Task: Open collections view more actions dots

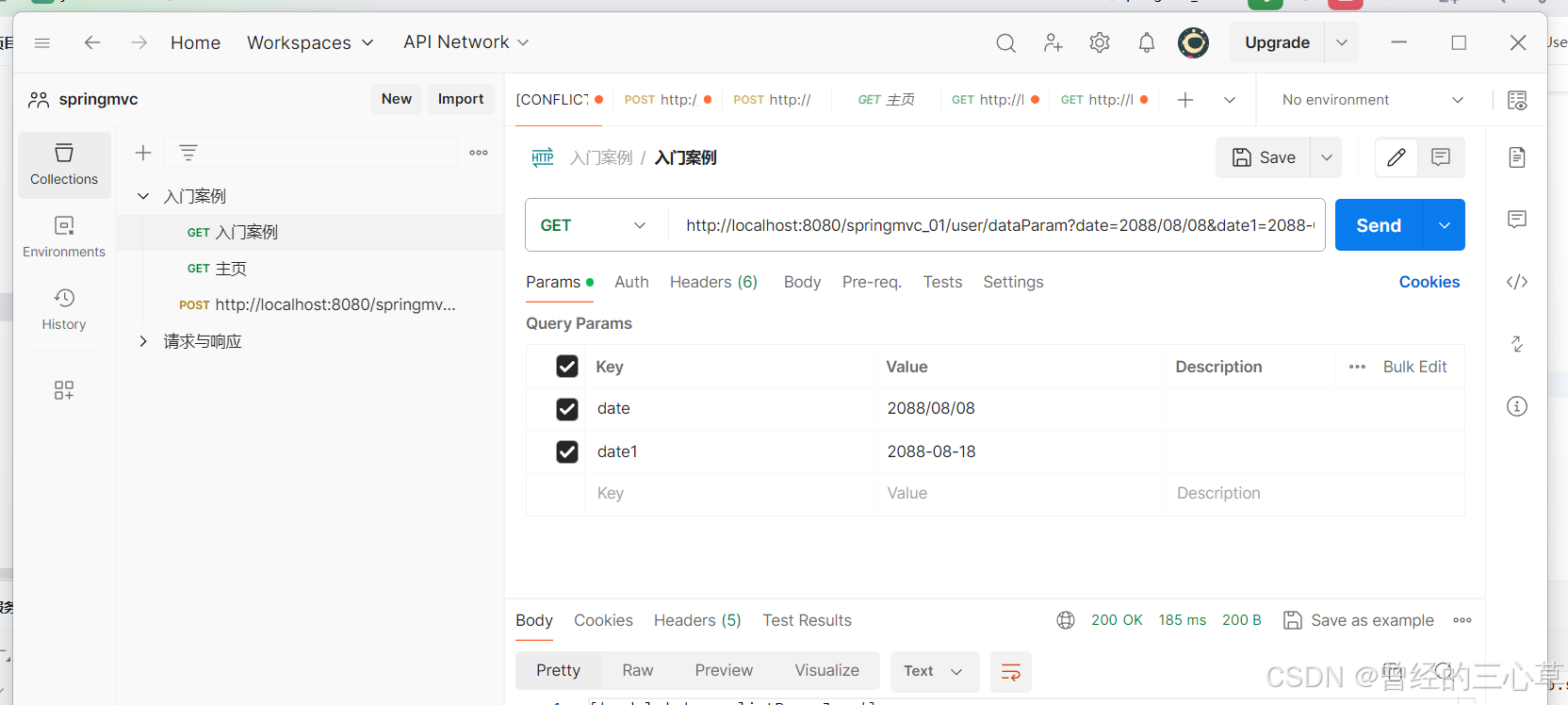Action: (x=479, y=153)
